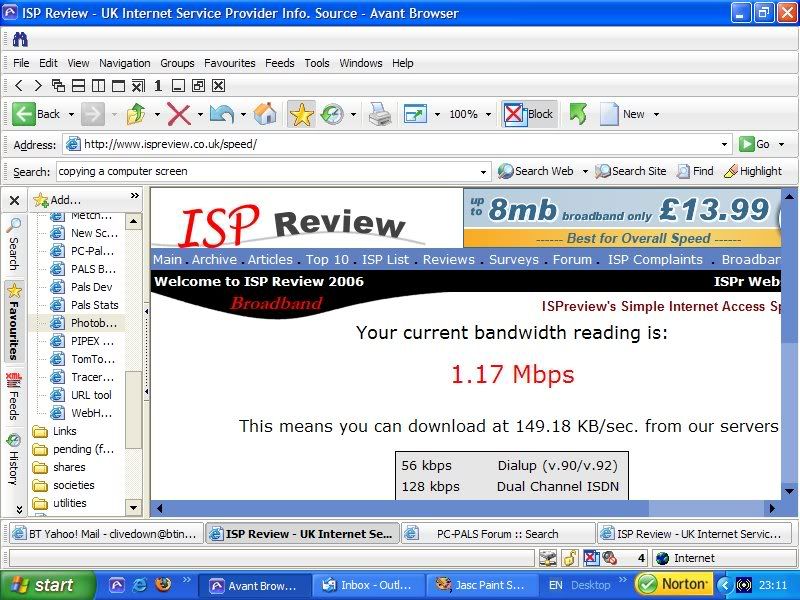
Task: Open the ISP Complaints link
Action: coord(655,260)
